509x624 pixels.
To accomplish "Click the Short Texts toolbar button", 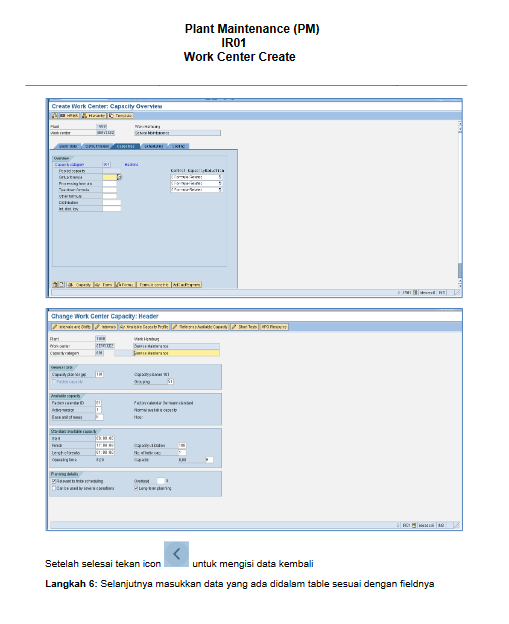I will click(244, 327).
